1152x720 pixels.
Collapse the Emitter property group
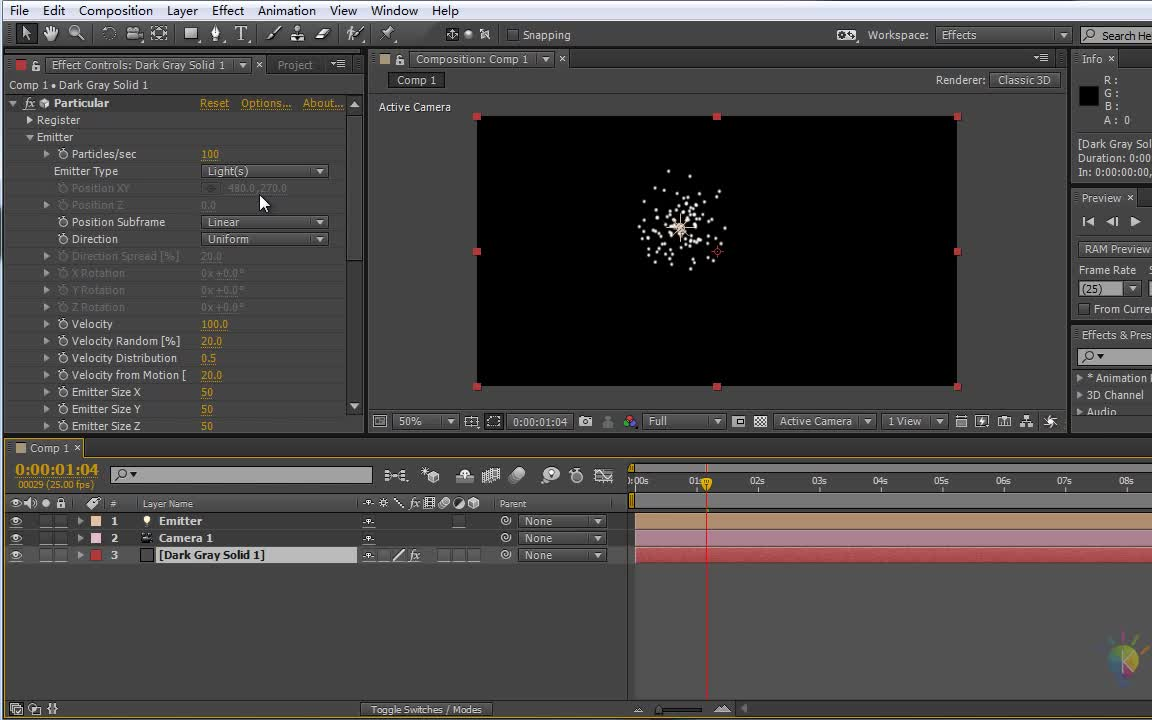(30, 137)
